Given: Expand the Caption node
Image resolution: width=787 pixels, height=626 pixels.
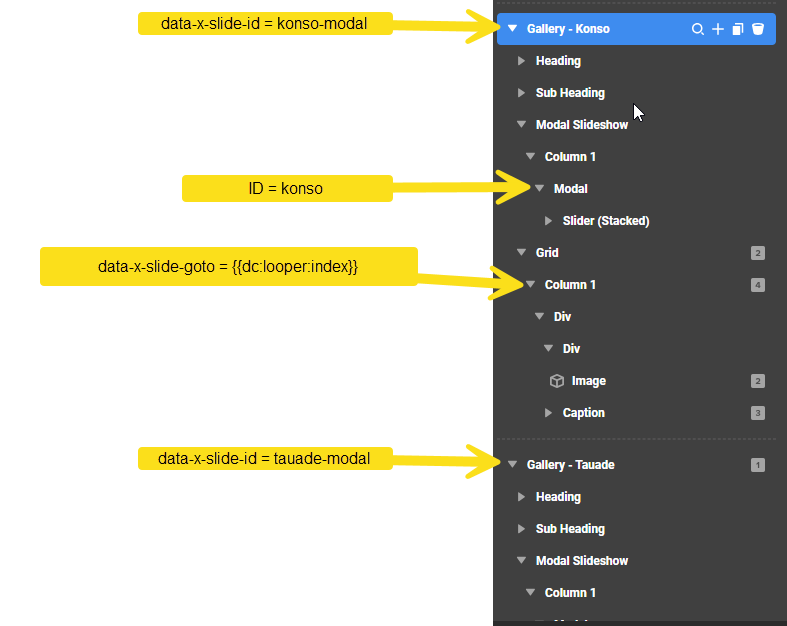Looking at the screenshot, I should (x=548, y=413).
